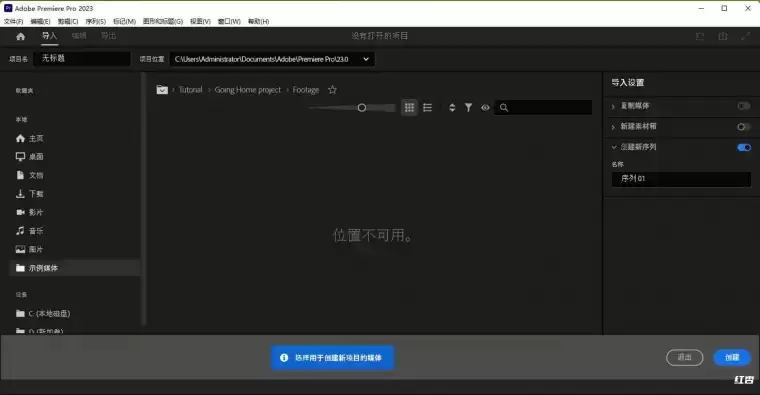The image size is (760, 395).
Task: Open the 编辑(E) menu
Action: (40, 21)
